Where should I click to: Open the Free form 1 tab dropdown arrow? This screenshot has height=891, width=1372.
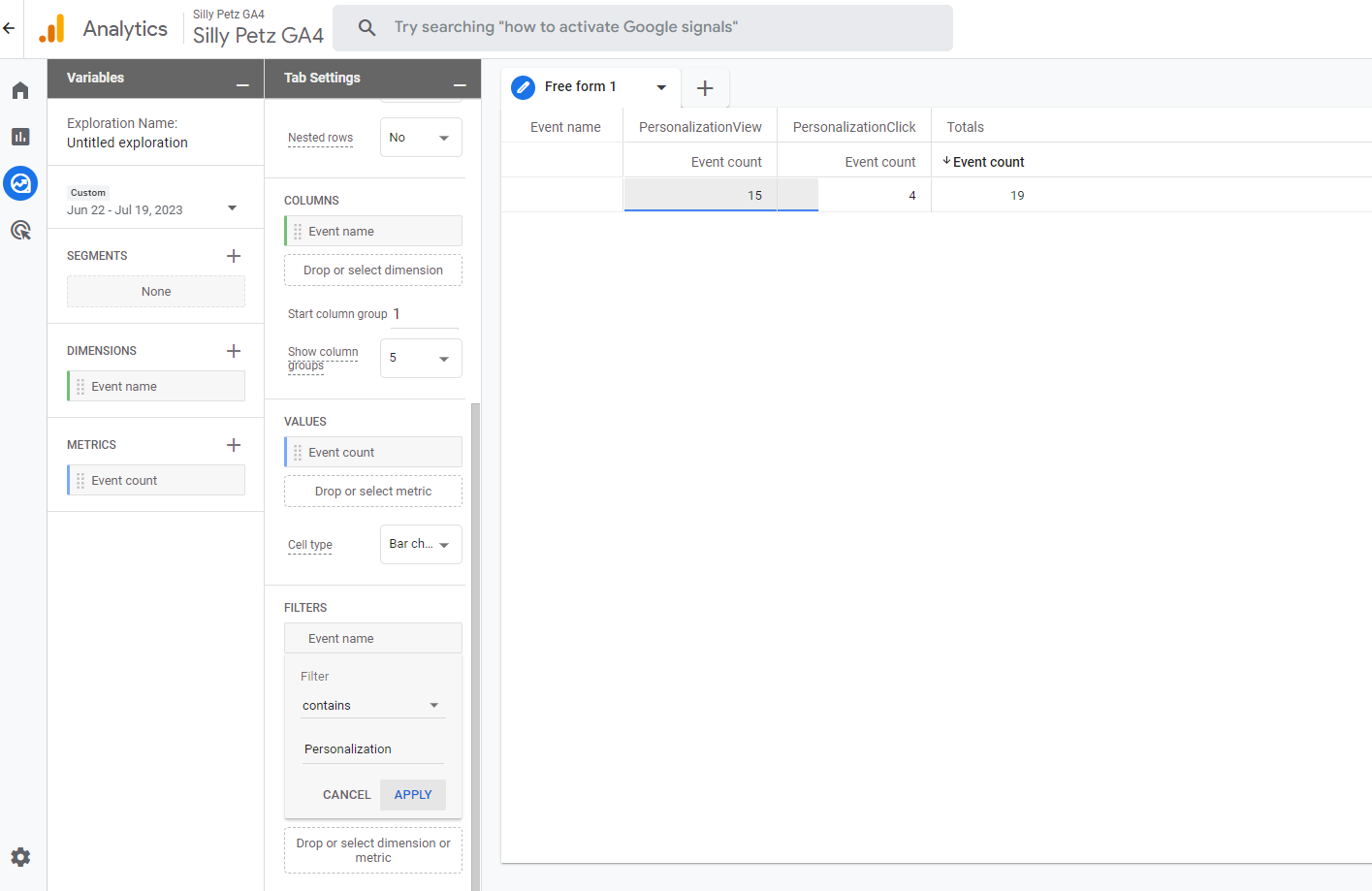tap(661, 87)
